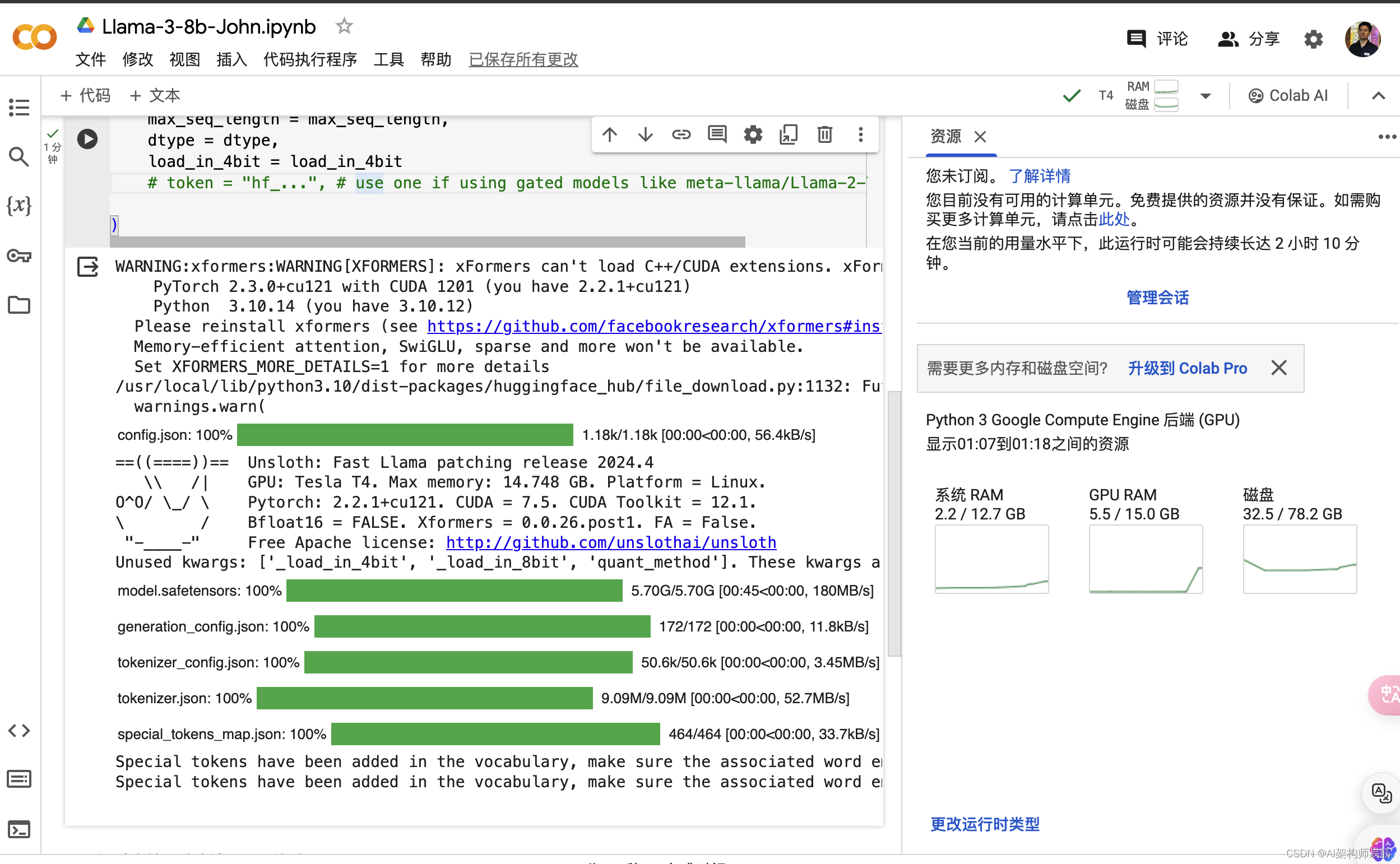The width and height of the screenshot is (1400, 864).
Task: Close the 资源 tab
Action: click(x=981, y=137)
